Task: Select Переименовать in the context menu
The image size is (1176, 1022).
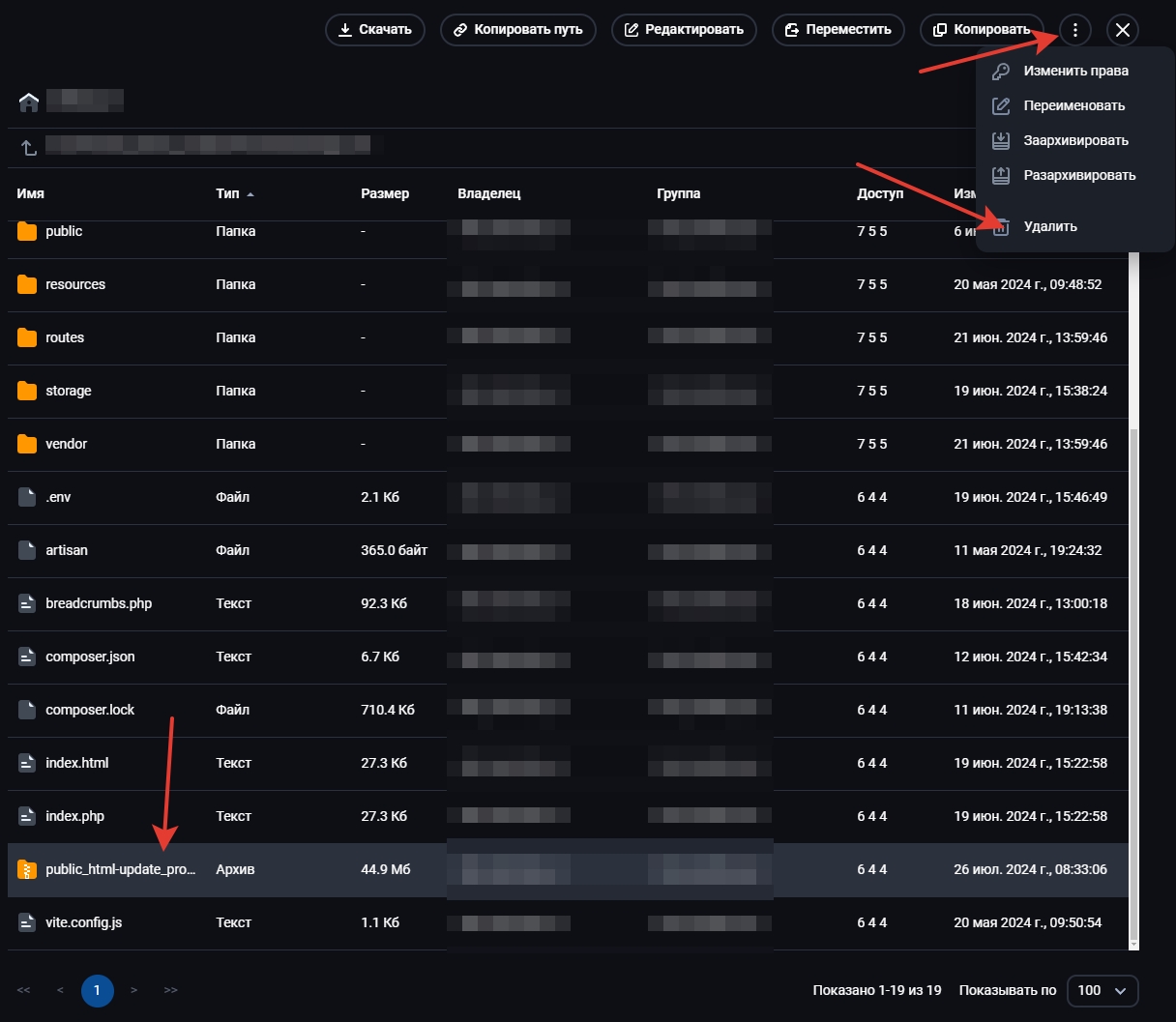Action: pos(1073,105)
